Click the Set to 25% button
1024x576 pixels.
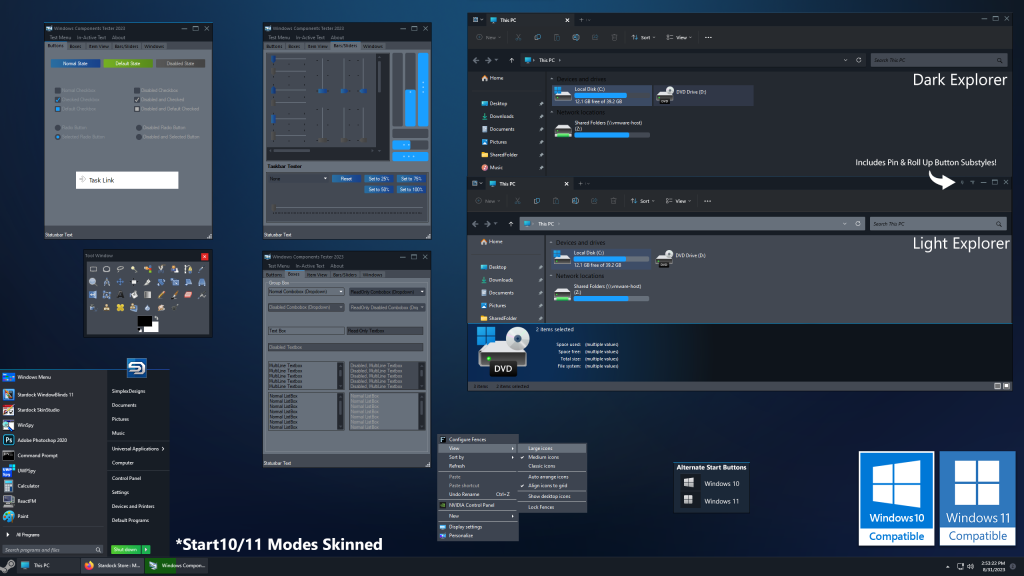pyautogui.click(x=378, y=178)
